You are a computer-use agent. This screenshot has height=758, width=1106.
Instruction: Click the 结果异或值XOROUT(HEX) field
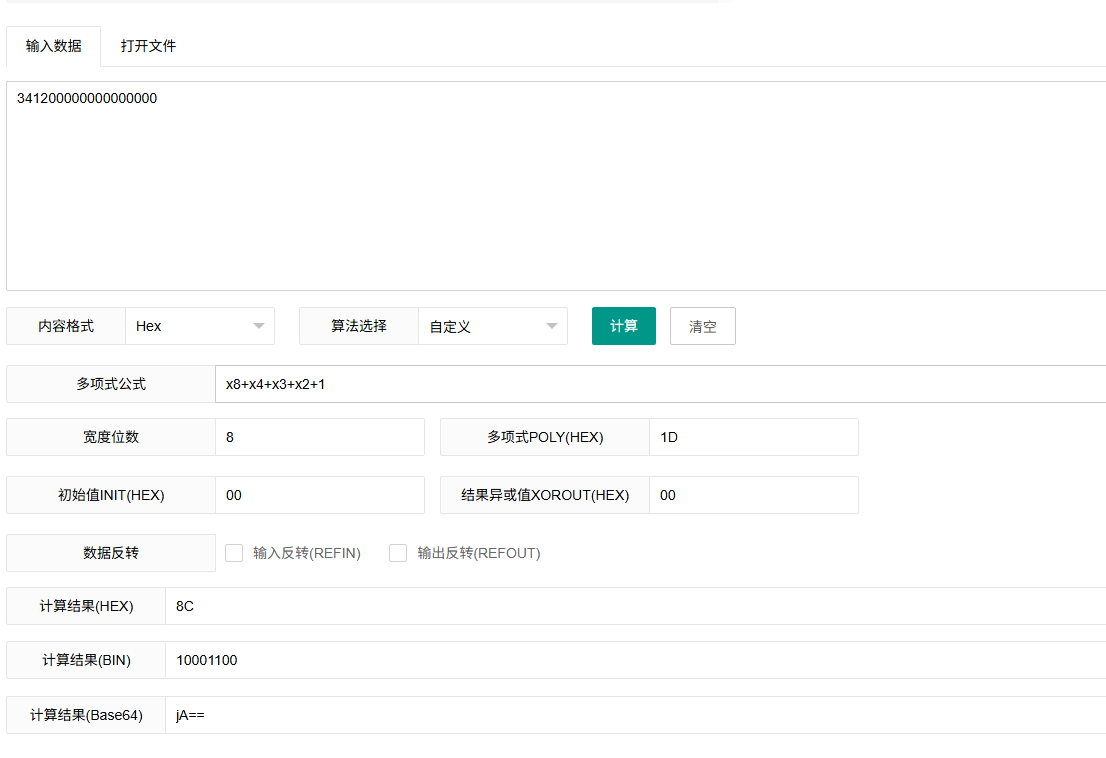[x=753, y=495]
